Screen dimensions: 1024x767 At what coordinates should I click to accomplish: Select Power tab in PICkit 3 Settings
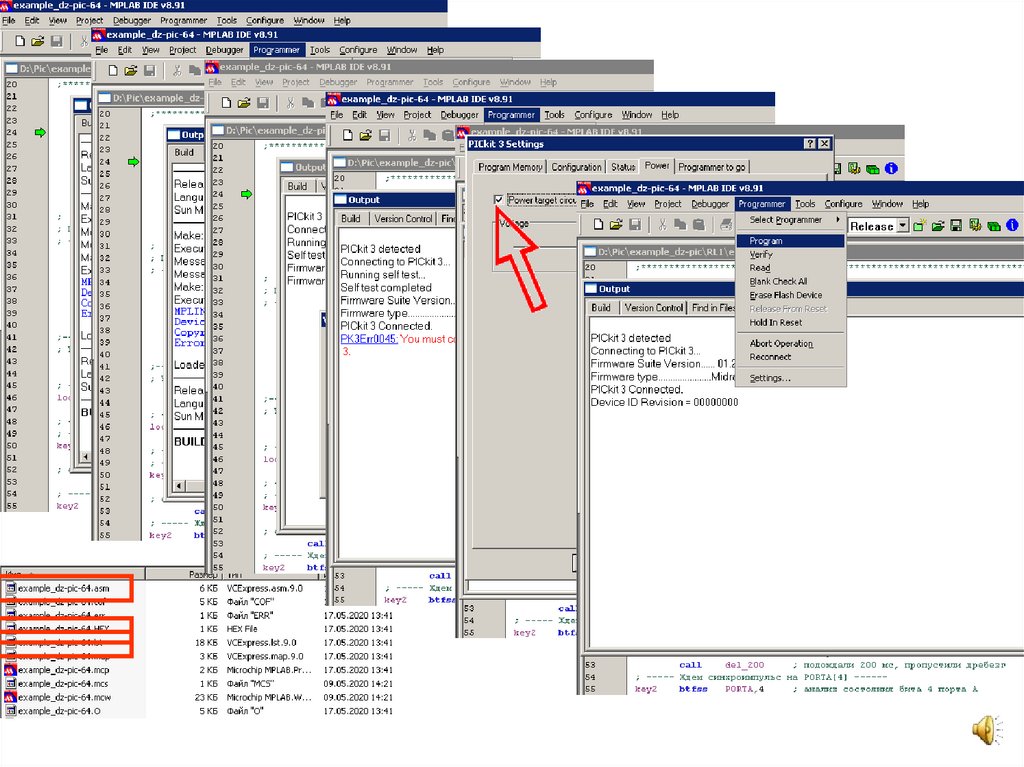[657, 166]
